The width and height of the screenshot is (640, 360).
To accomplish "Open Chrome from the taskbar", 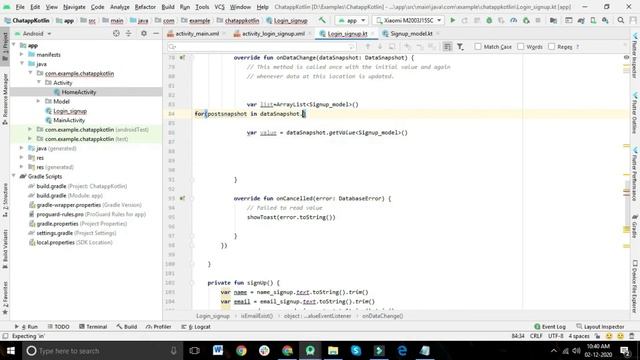I will (x=241, y=350).
